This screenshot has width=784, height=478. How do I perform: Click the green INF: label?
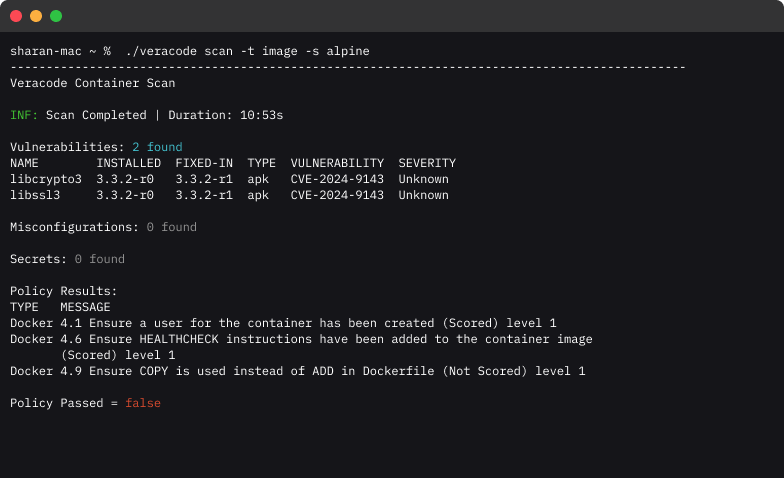(x=24, y=115)
